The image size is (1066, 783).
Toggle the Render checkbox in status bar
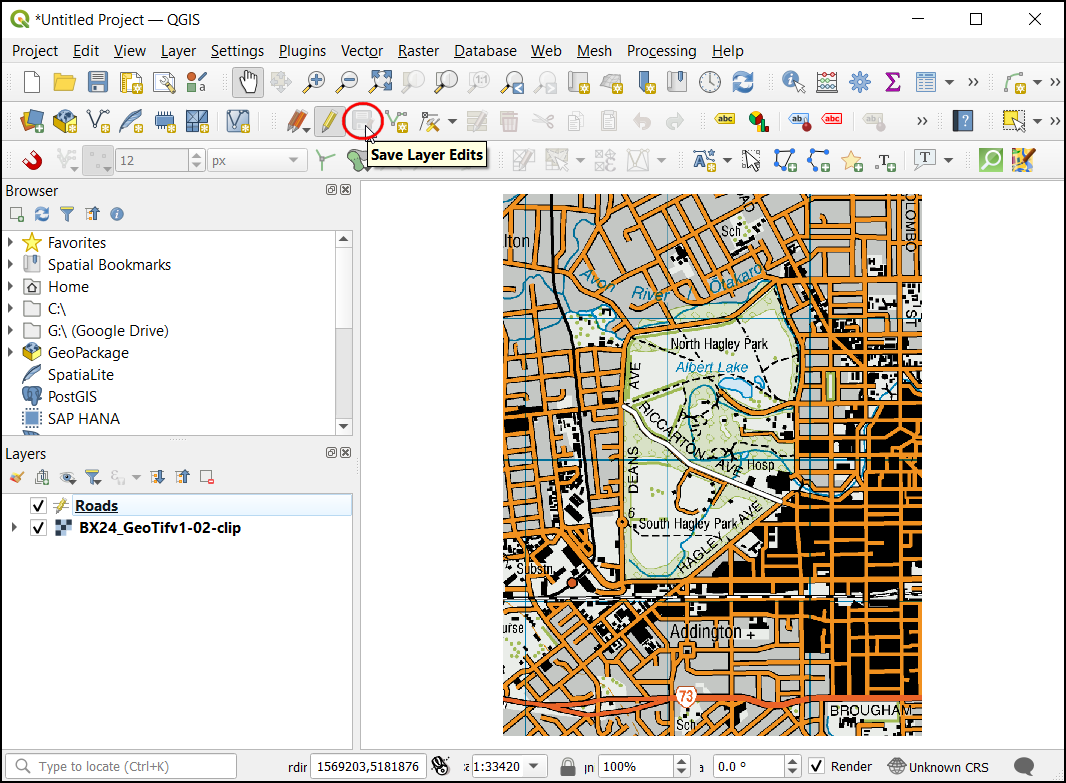[817, 766]
